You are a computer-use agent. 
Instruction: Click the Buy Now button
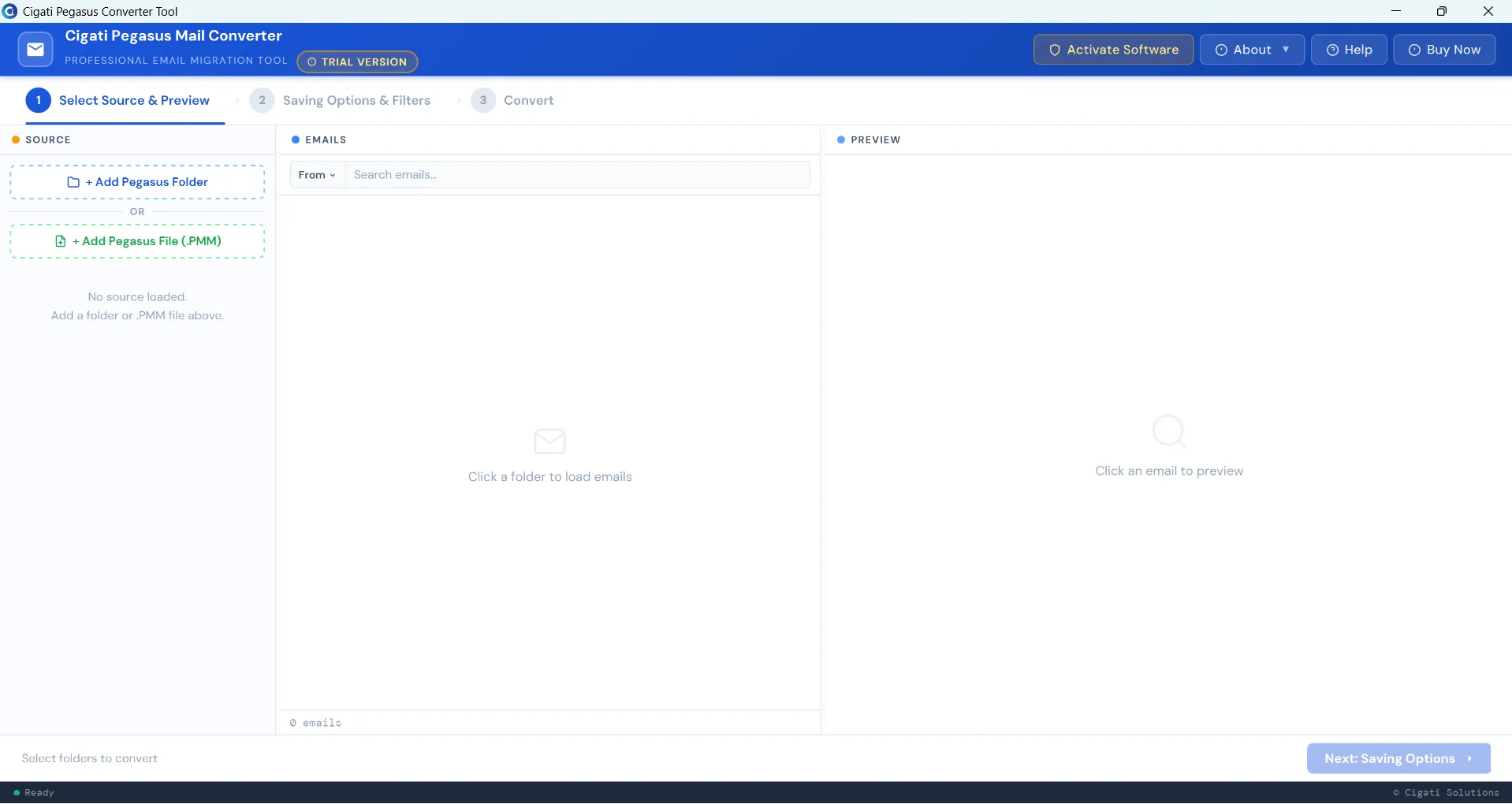coord(1444,50)
